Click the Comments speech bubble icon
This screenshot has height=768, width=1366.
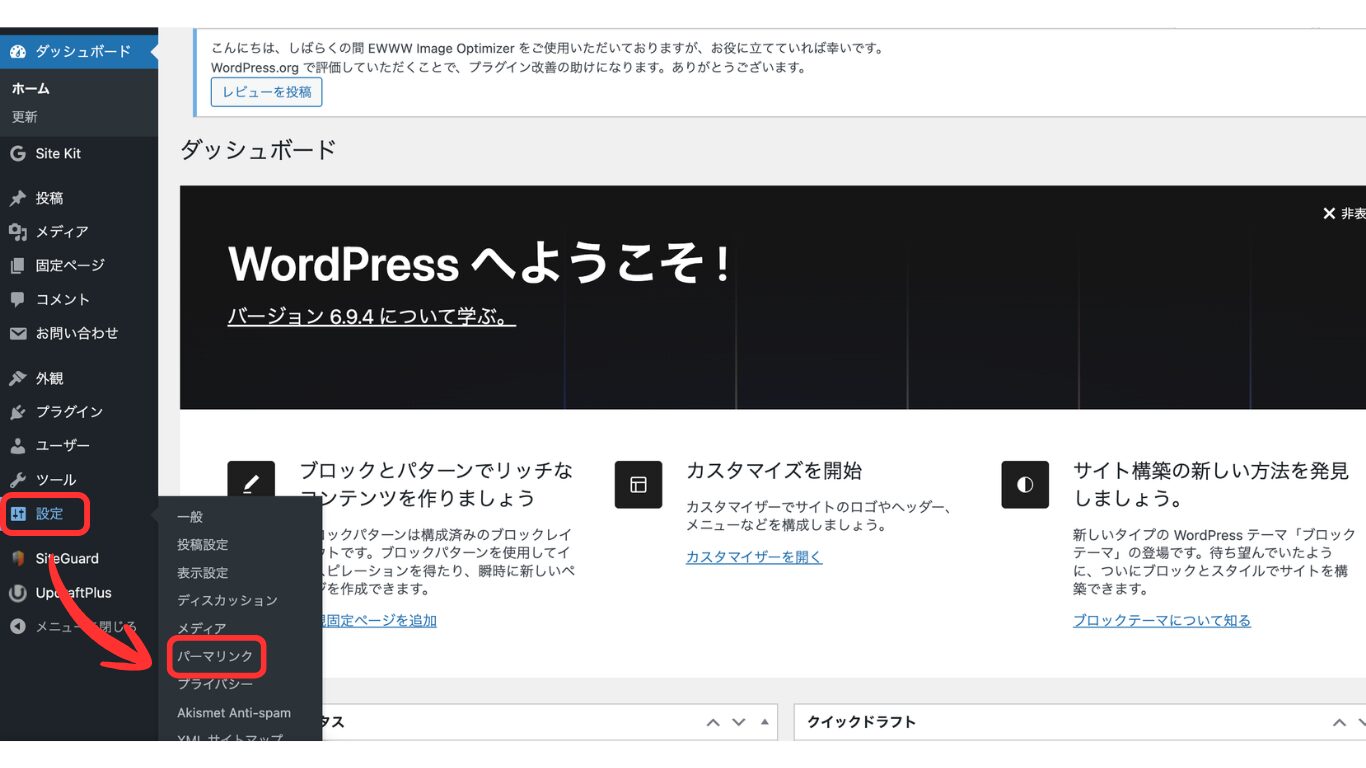tap(17, 299)
